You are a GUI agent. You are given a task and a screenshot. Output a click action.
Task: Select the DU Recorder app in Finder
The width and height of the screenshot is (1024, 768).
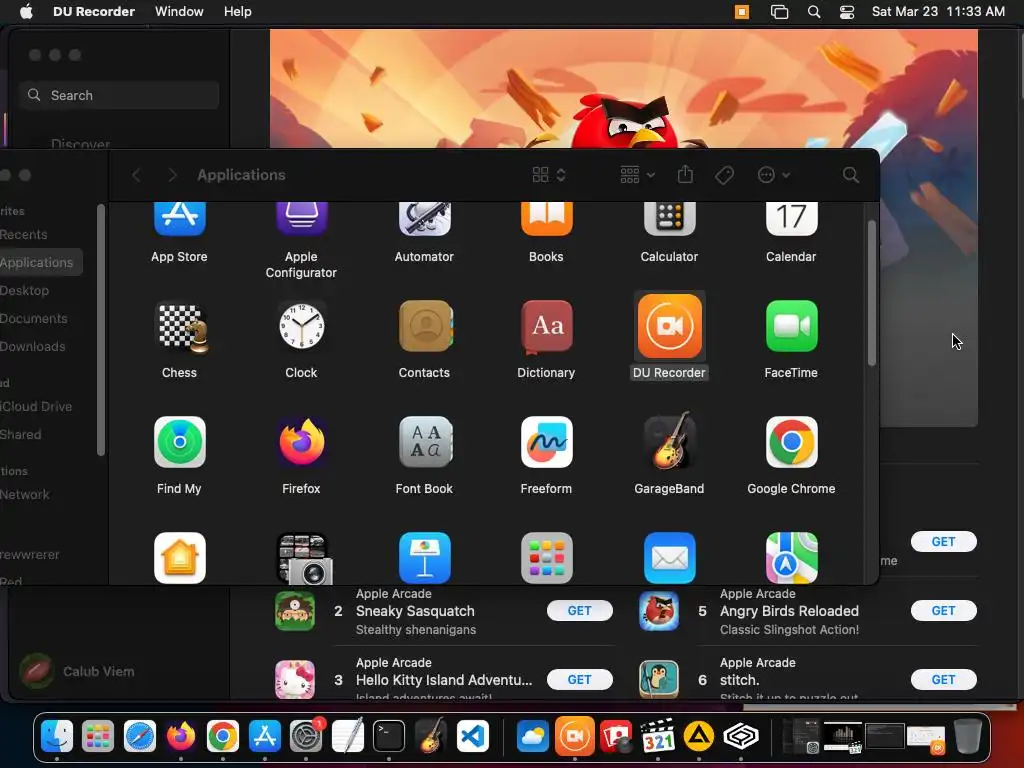669,326
